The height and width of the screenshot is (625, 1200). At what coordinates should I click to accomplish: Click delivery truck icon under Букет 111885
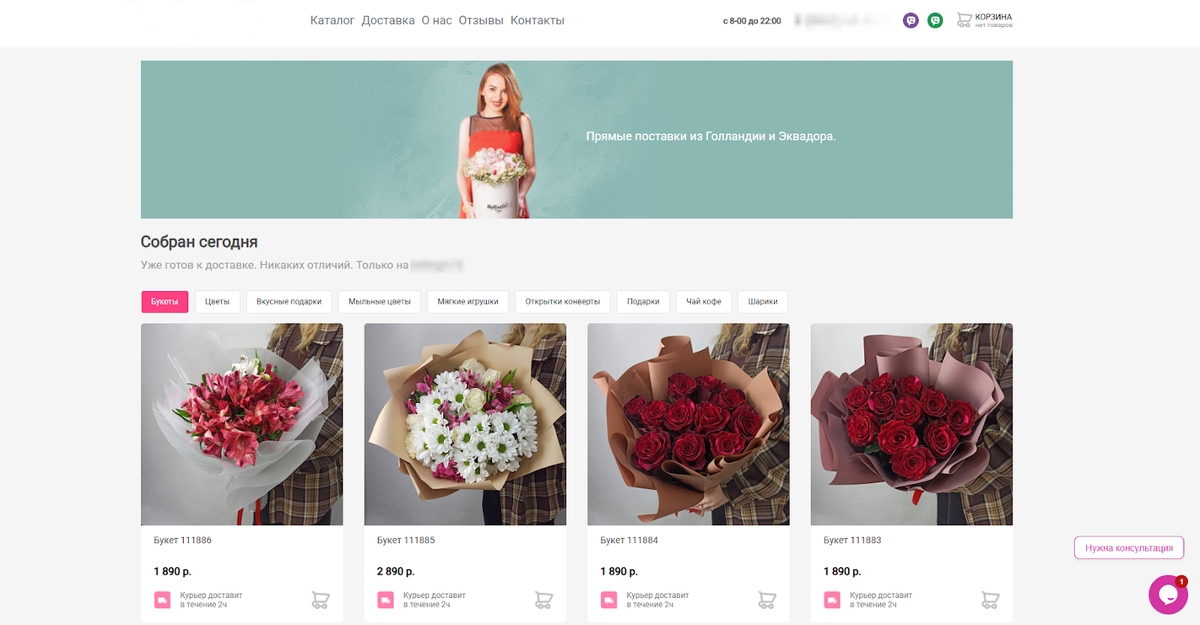coord(385,600)
